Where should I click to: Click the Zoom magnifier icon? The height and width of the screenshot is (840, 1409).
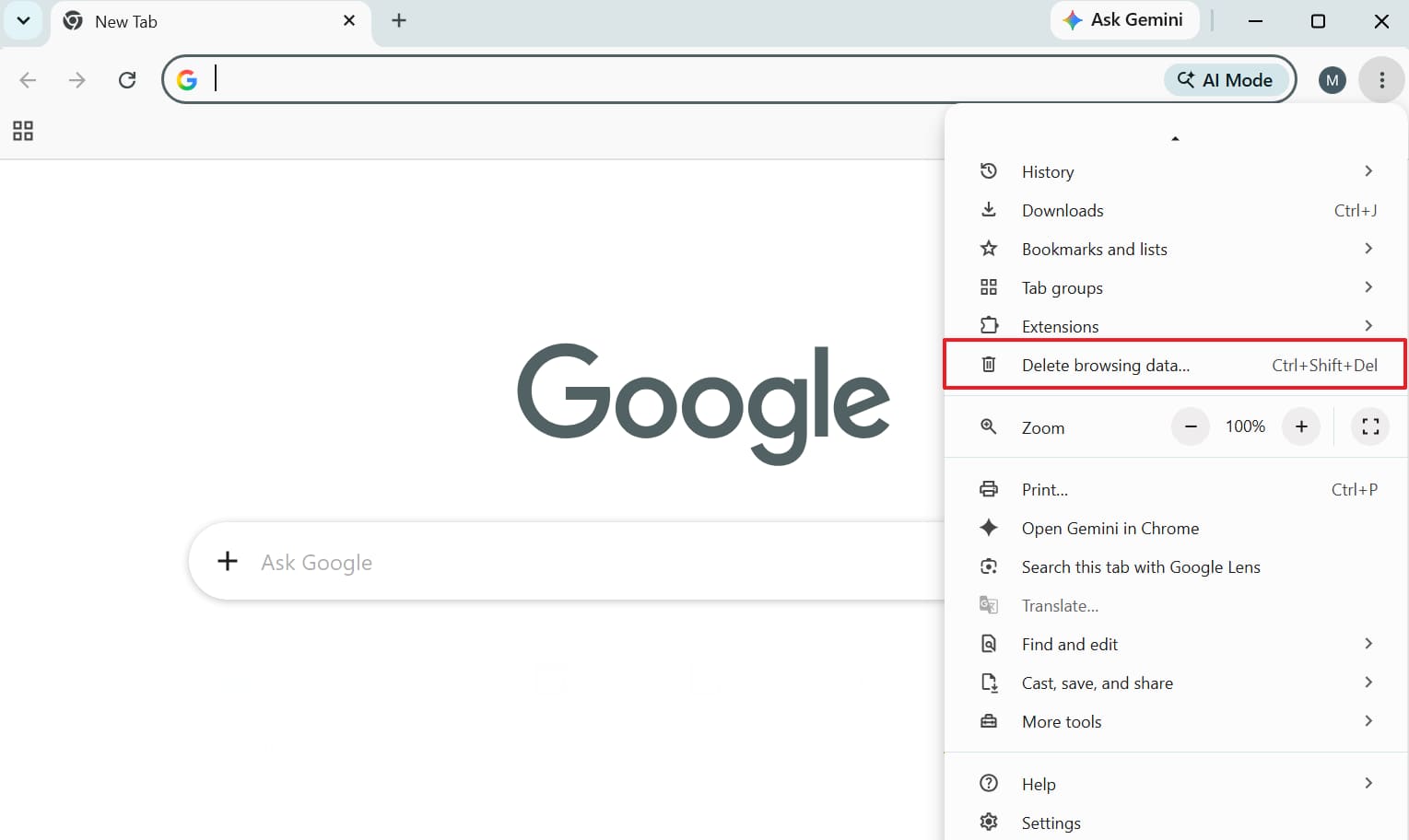[x=989, y=427]
